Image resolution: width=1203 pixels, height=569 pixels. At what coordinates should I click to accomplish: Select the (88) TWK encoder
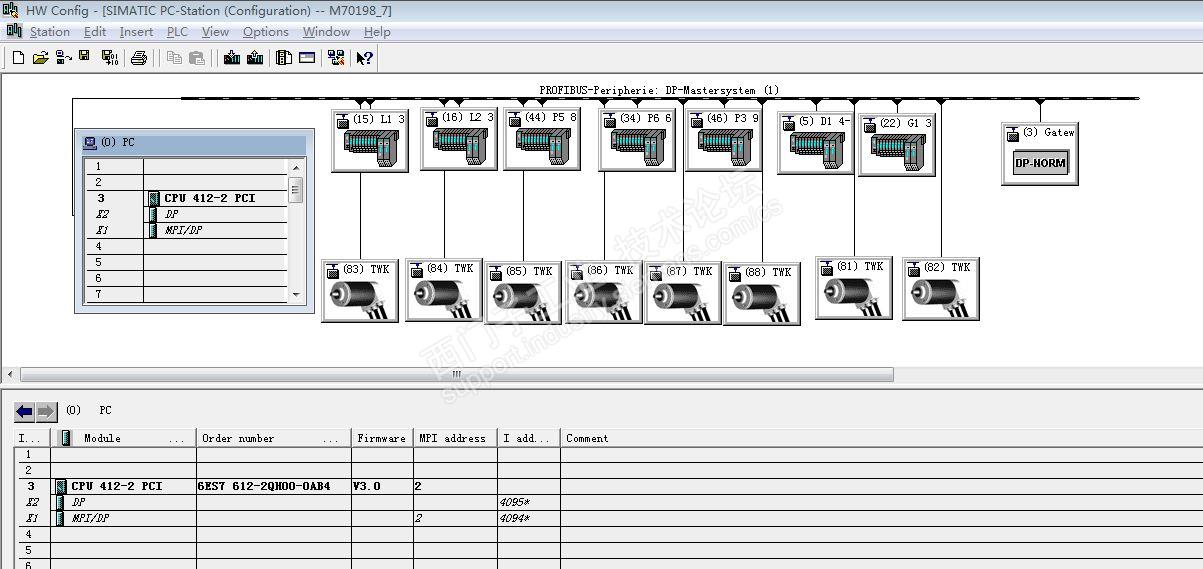pyautogui.click(x=762, y=294)
